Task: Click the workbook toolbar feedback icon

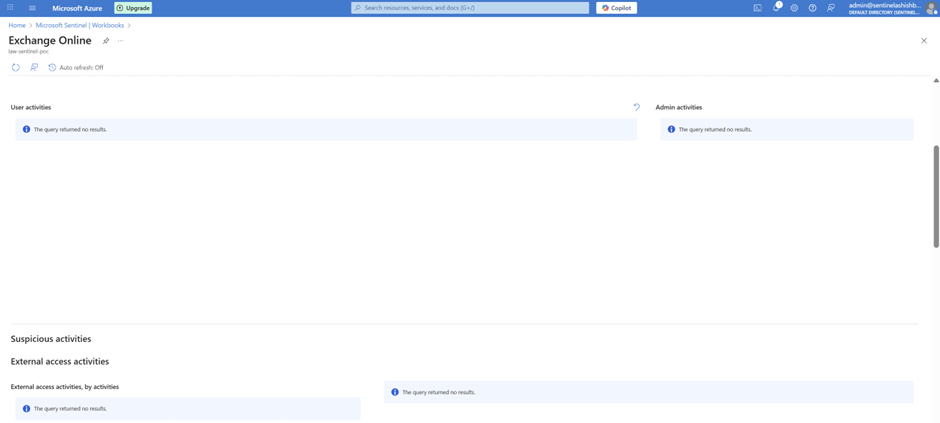Action: [x=34, y=68]
